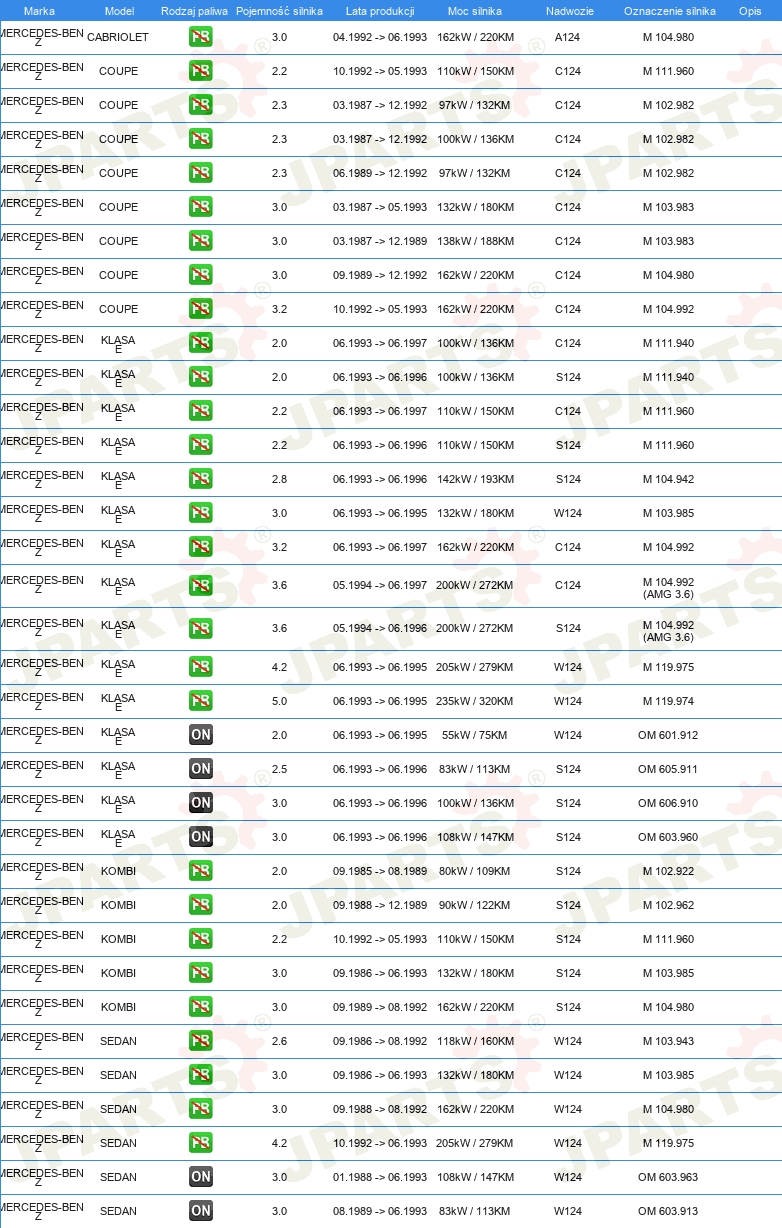Viewport: 782px width, 1228px height.
Task: Click the petrol icon in the SEDAN 4.2 row
Action: point(201,1143)
